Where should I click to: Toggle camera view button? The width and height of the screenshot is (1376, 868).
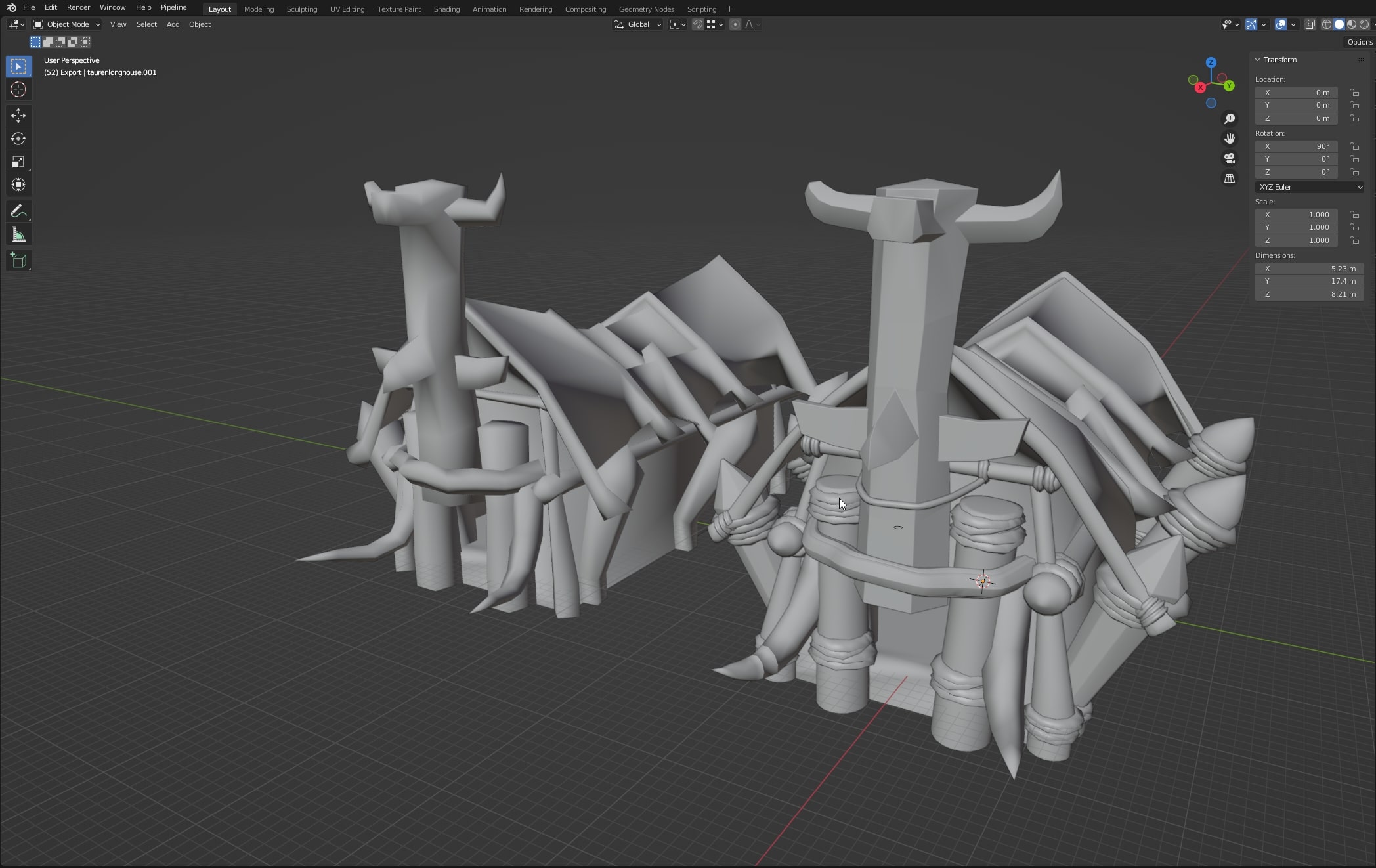(x=1230, y=159)
